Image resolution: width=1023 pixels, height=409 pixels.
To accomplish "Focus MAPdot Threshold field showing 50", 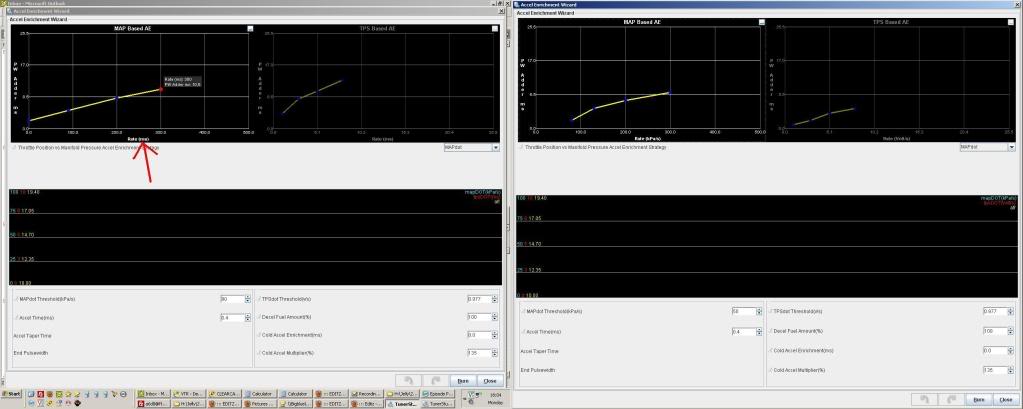I will pos(744,312).
